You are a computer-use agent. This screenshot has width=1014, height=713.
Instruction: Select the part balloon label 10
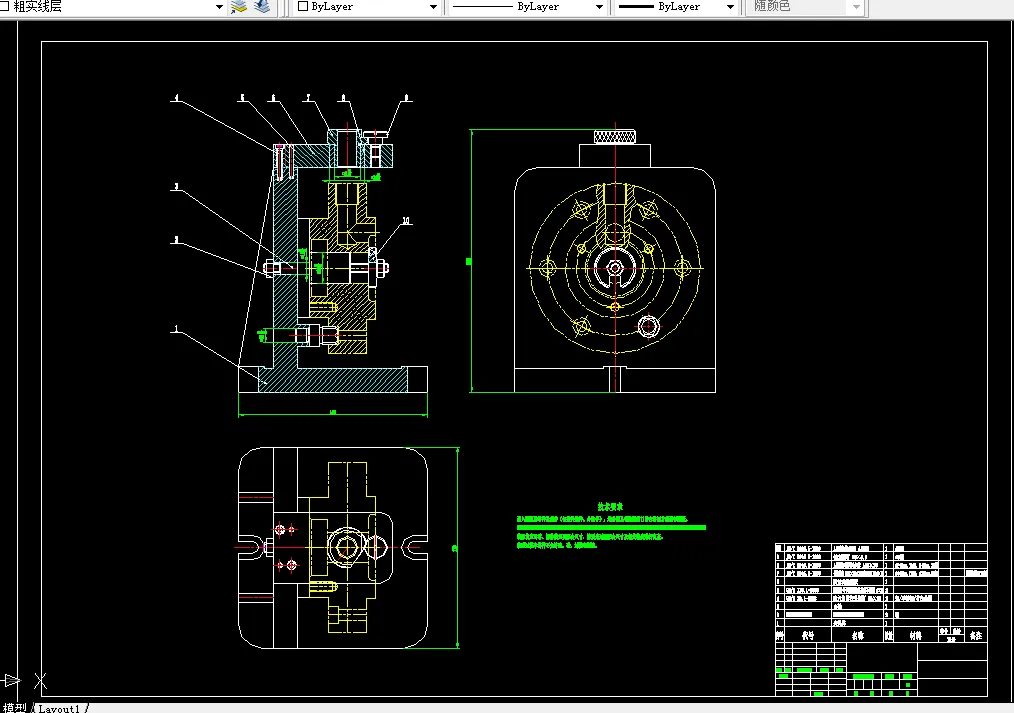(406, 221)
